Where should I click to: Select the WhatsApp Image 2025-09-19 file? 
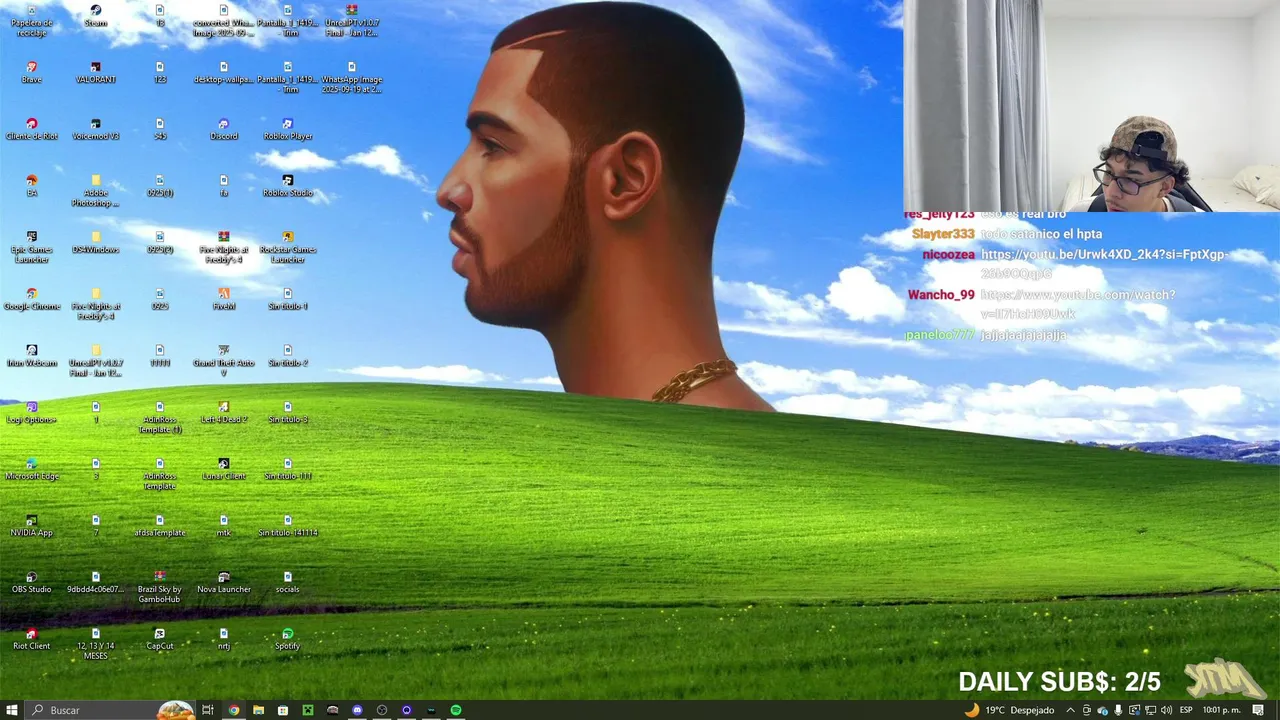(x=351, y=77)
